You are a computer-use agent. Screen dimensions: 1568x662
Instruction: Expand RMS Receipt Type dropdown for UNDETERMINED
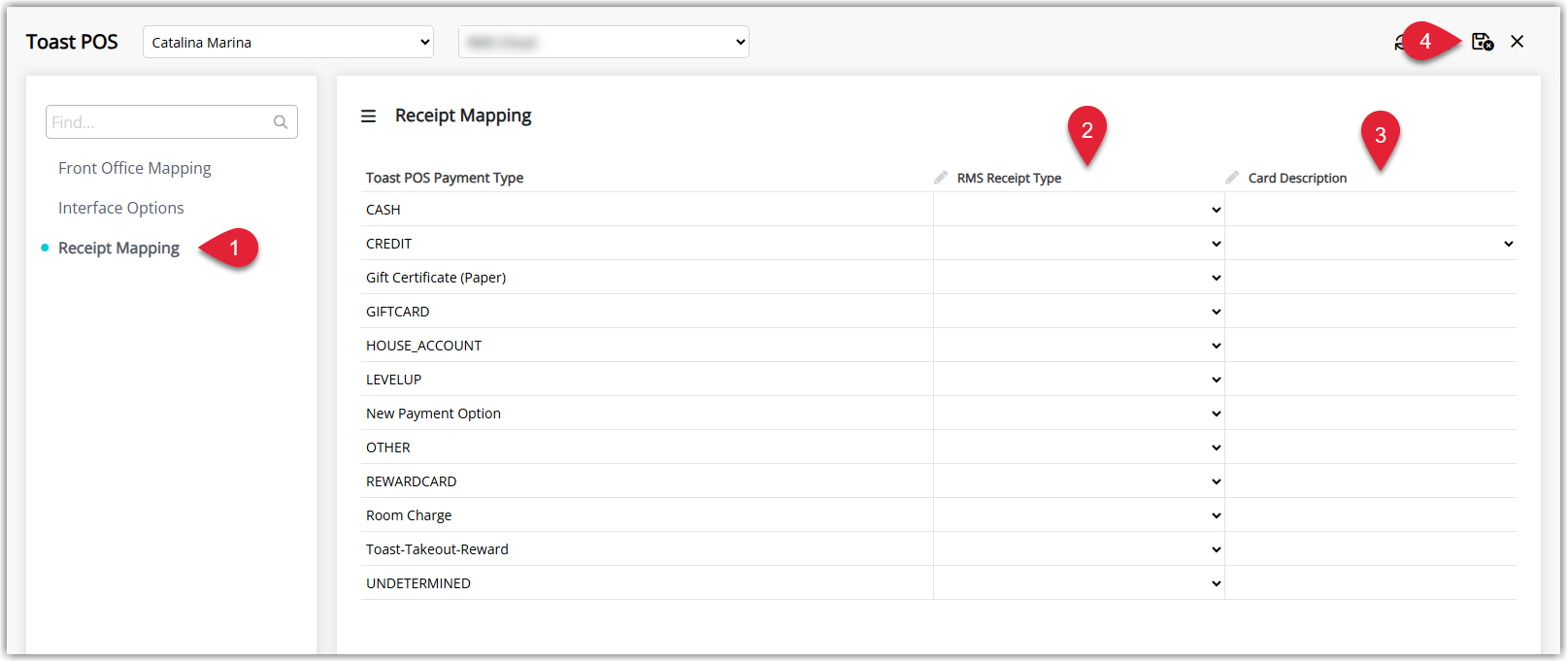point(1079,583)
